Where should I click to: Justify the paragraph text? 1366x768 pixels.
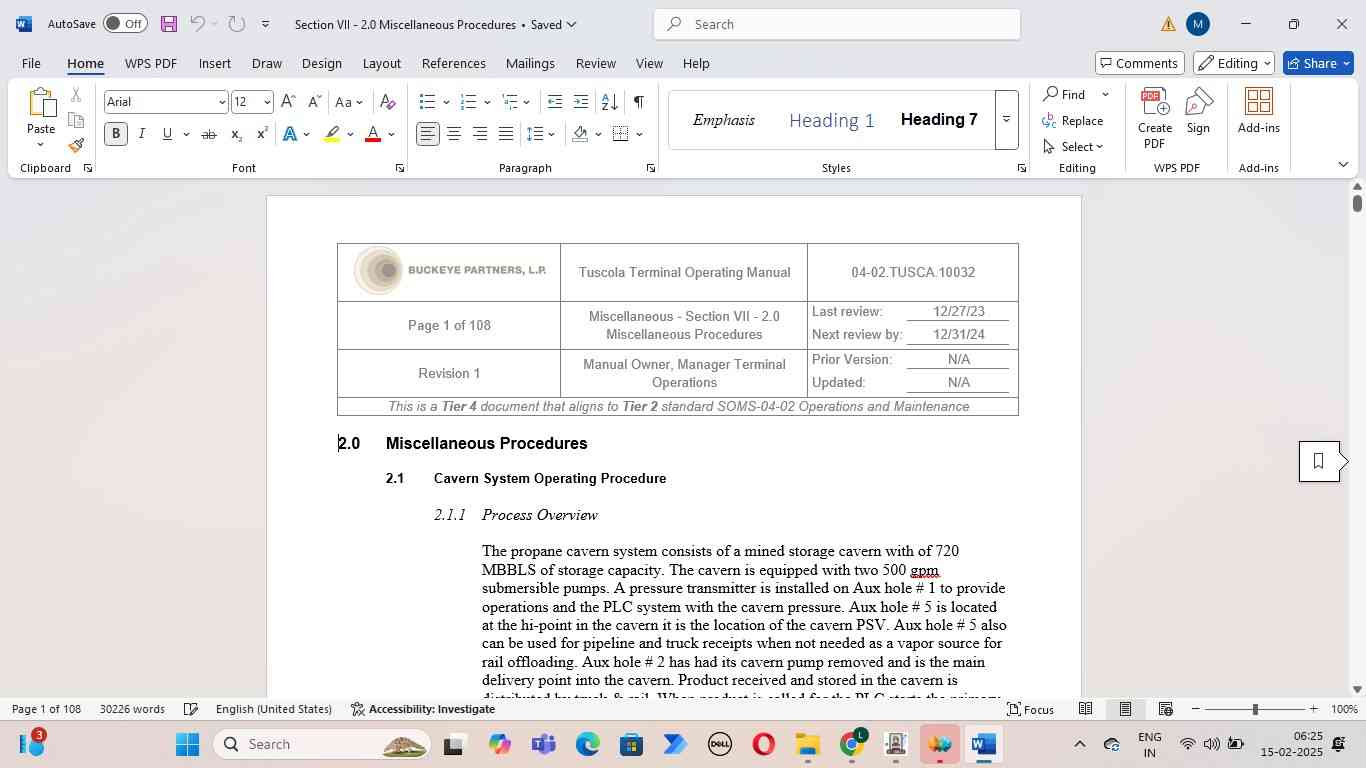[x=506, y=134]
